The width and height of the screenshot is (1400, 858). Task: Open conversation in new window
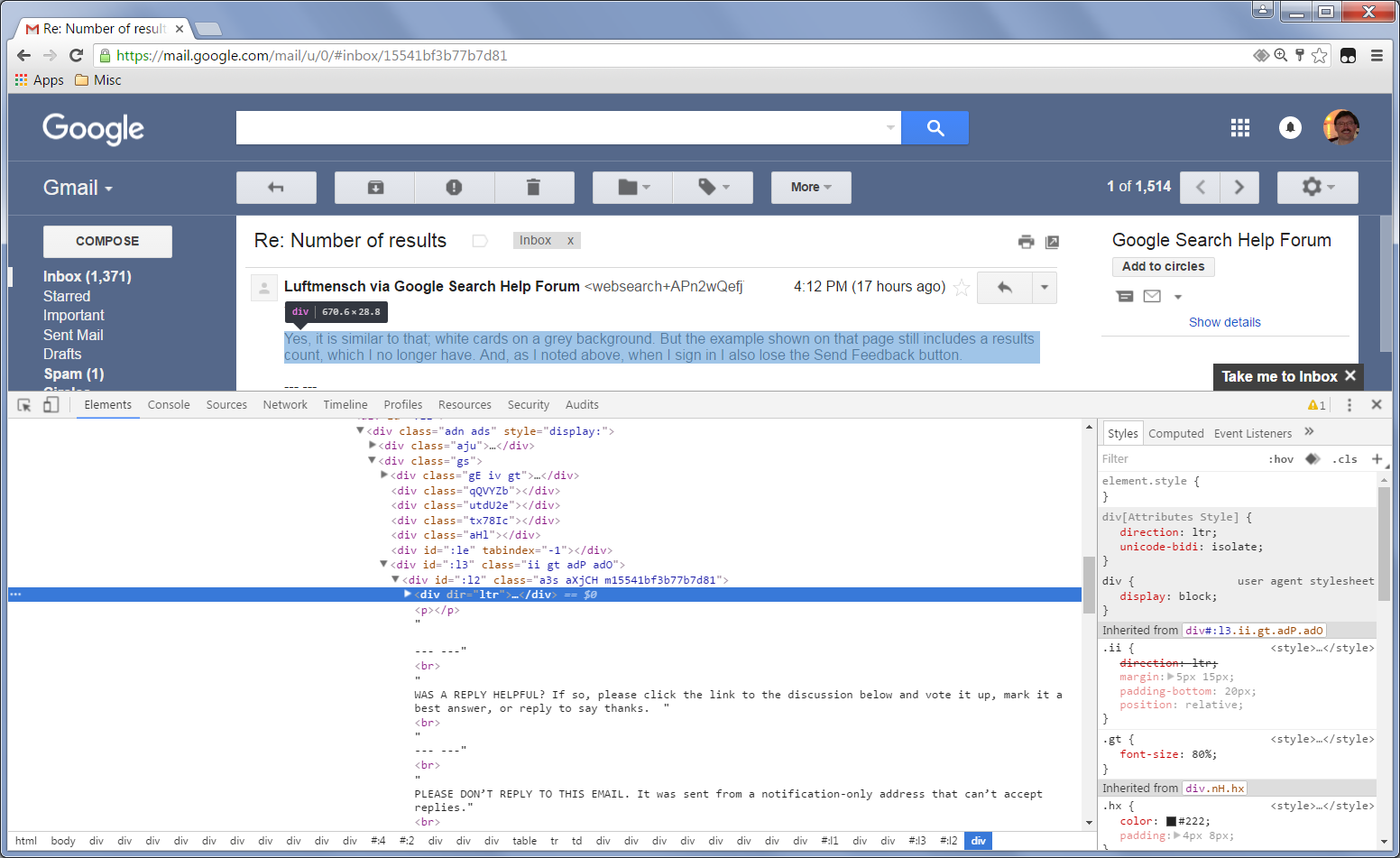(x=1052, y=242)
